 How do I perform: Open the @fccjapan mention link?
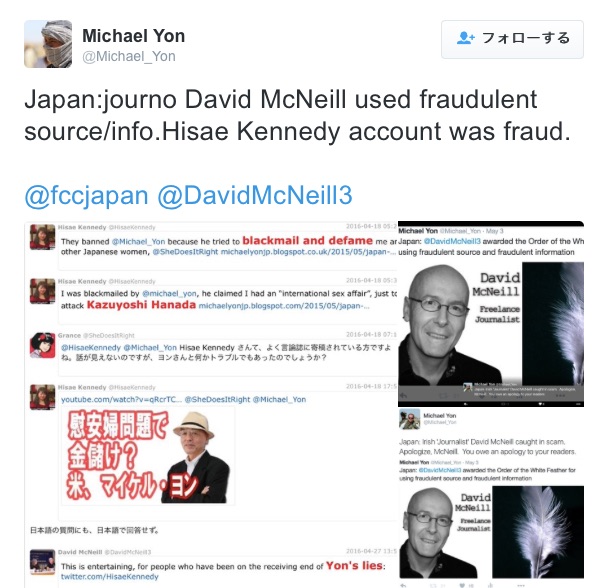click(x=86, y=195)
